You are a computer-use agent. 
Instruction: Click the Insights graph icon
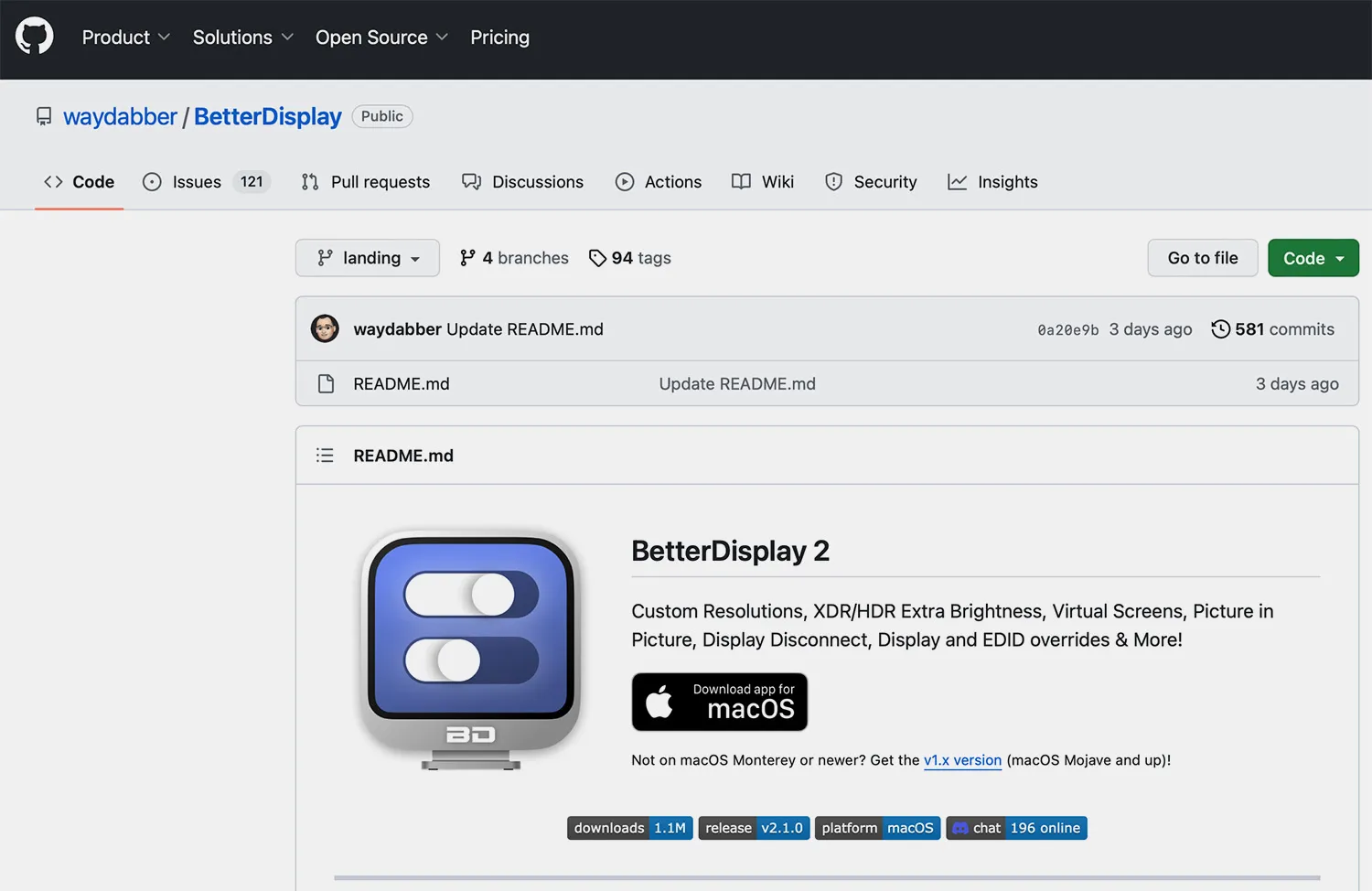tap(957, 182)
